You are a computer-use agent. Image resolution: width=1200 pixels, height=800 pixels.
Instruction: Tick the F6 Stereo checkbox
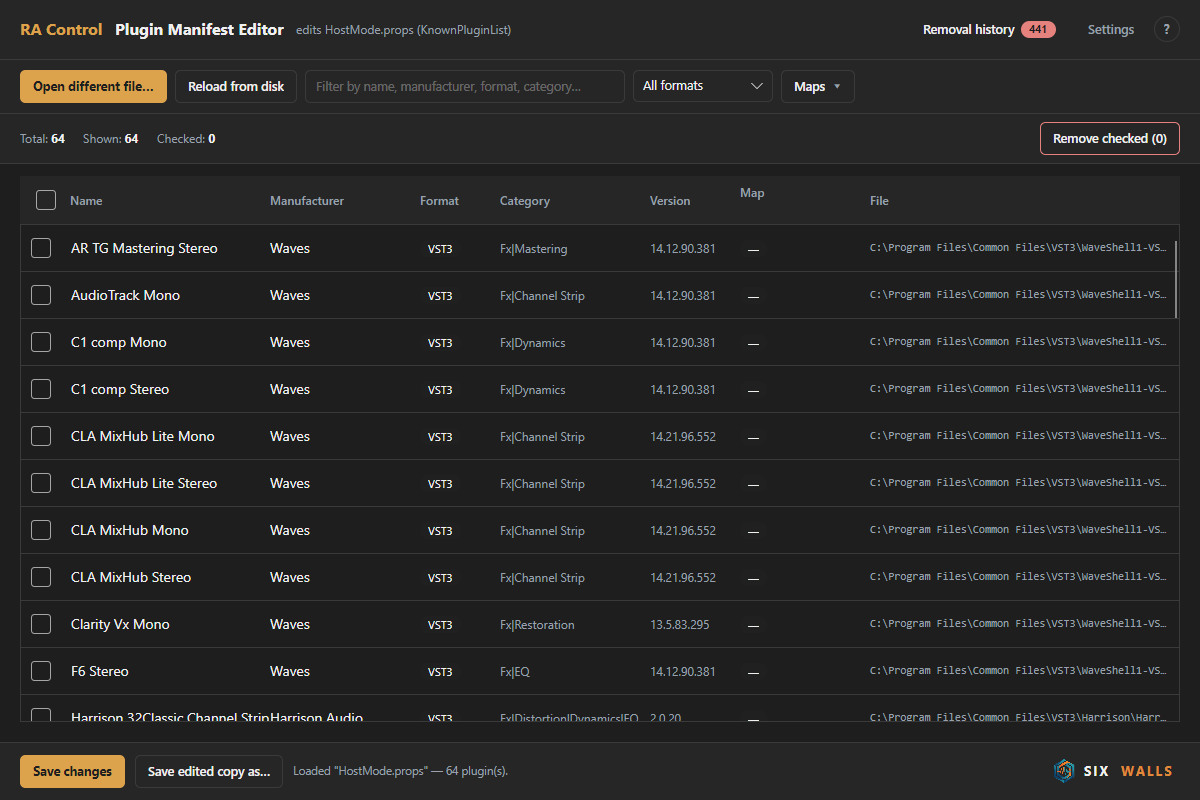tap(41, 671)
